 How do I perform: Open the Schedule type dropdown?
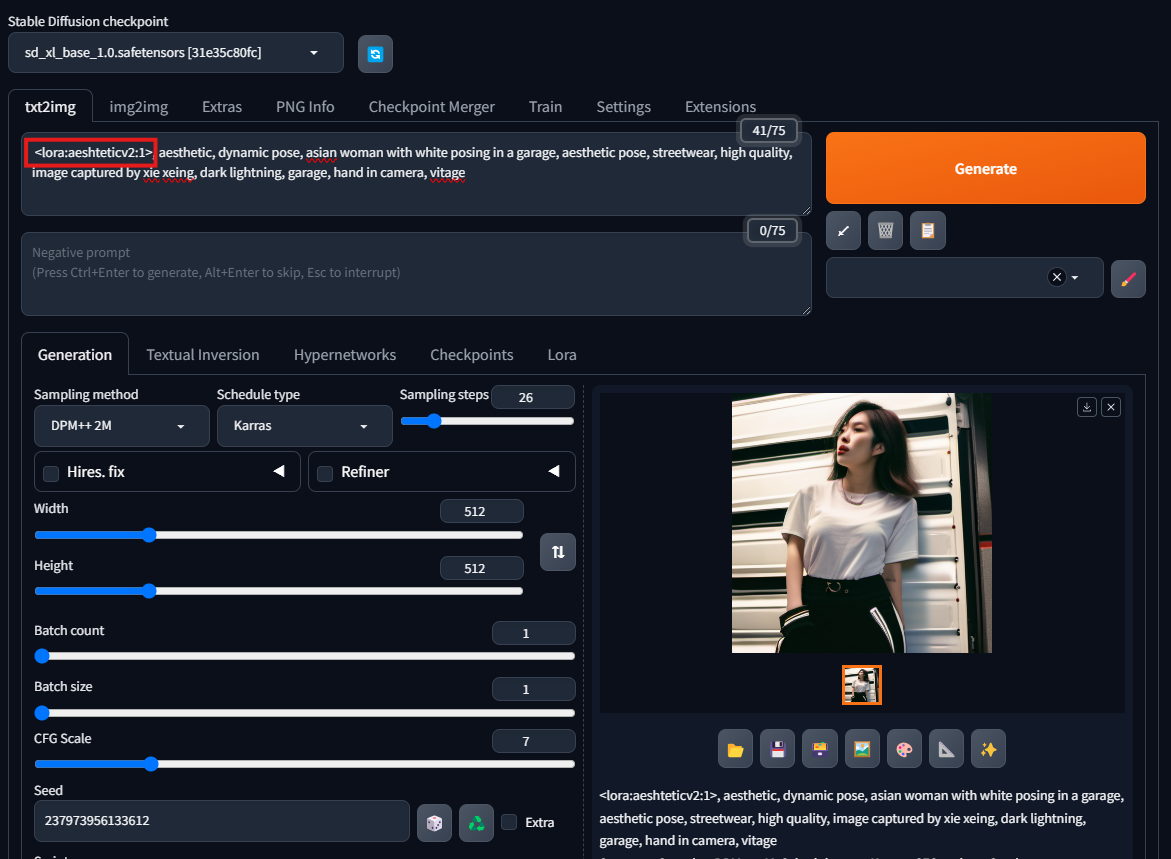tap(305, 426)
